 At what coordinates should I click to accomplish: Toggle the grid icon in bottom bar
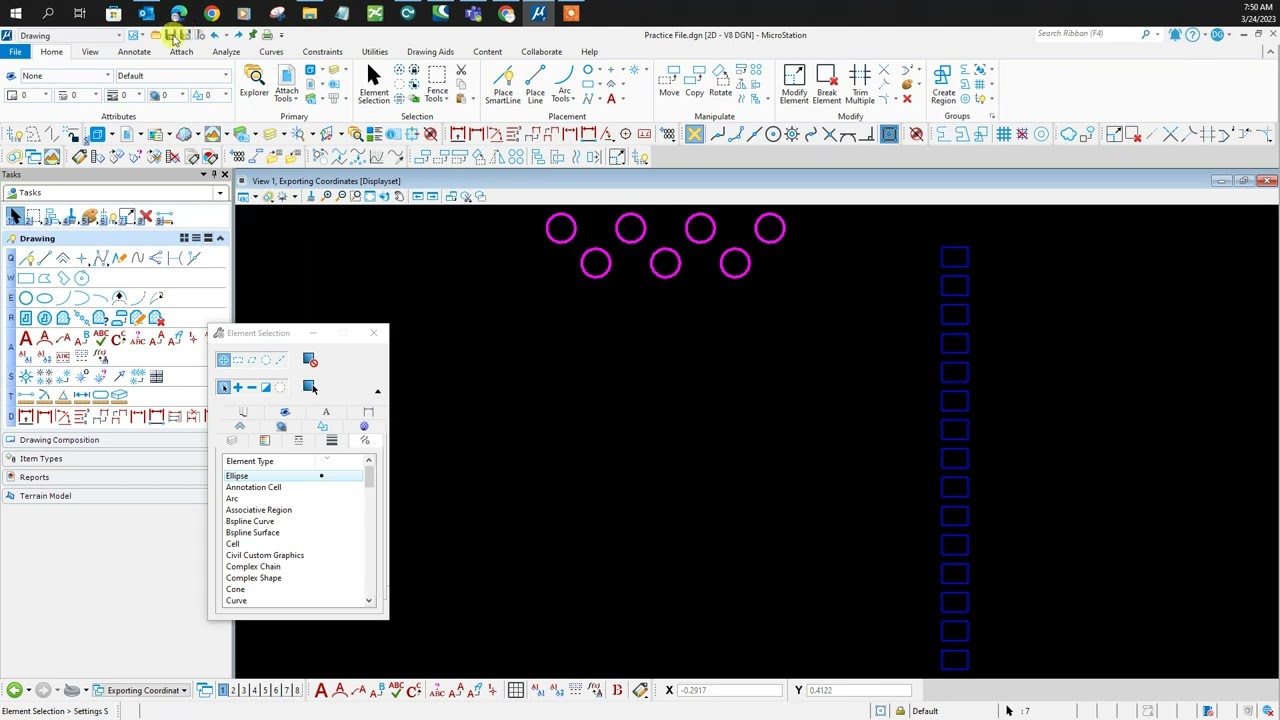(x=515, y=690)
